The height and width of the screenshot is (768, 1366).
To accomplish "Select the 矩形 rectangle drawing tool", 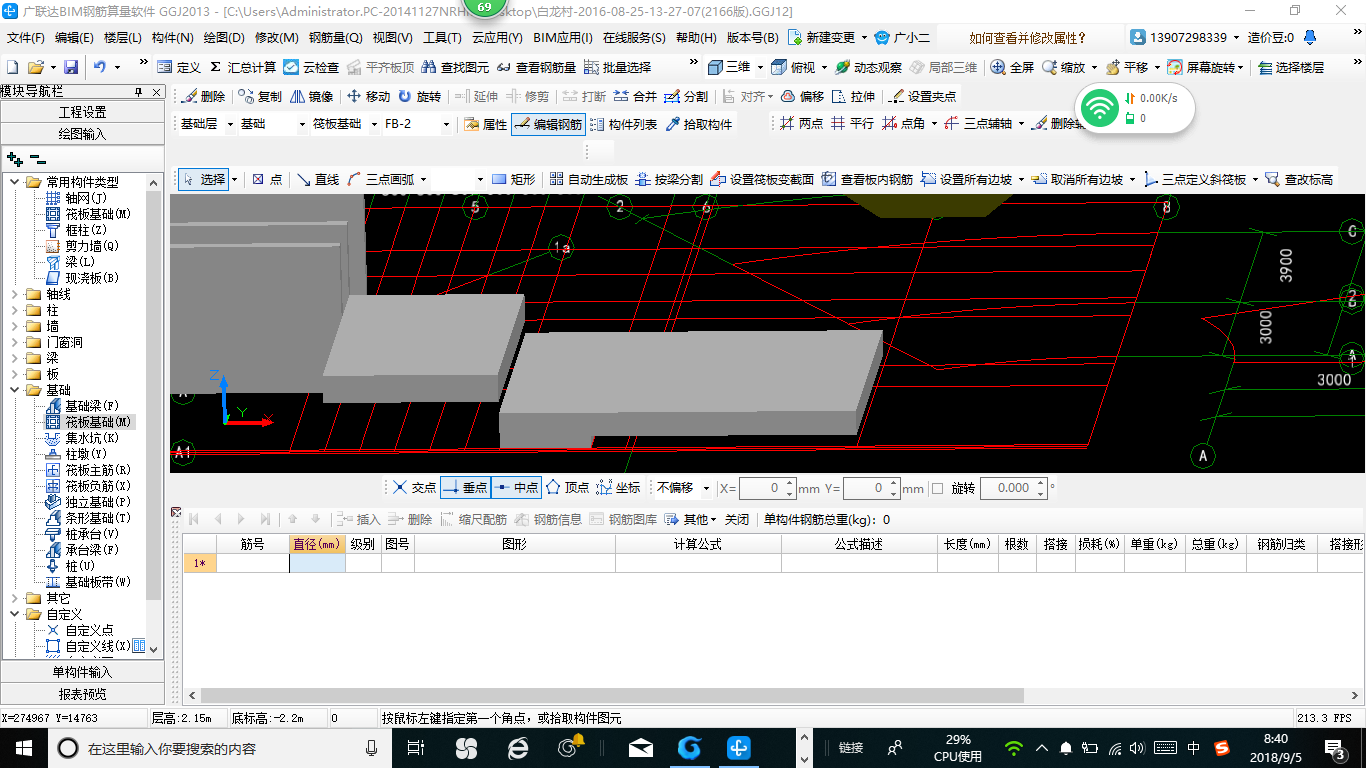I will 514,179.
